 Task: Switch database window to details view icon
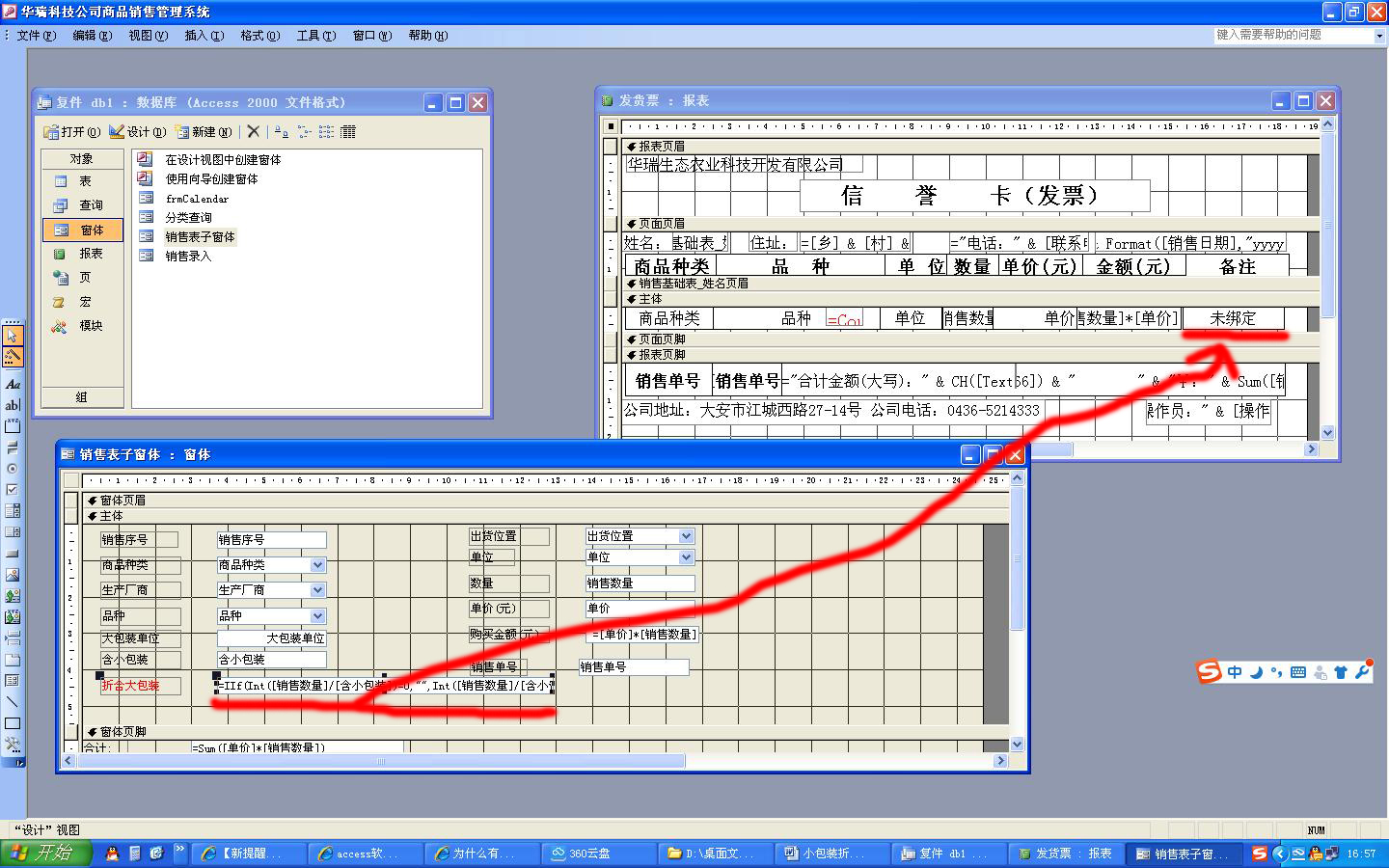348,132
